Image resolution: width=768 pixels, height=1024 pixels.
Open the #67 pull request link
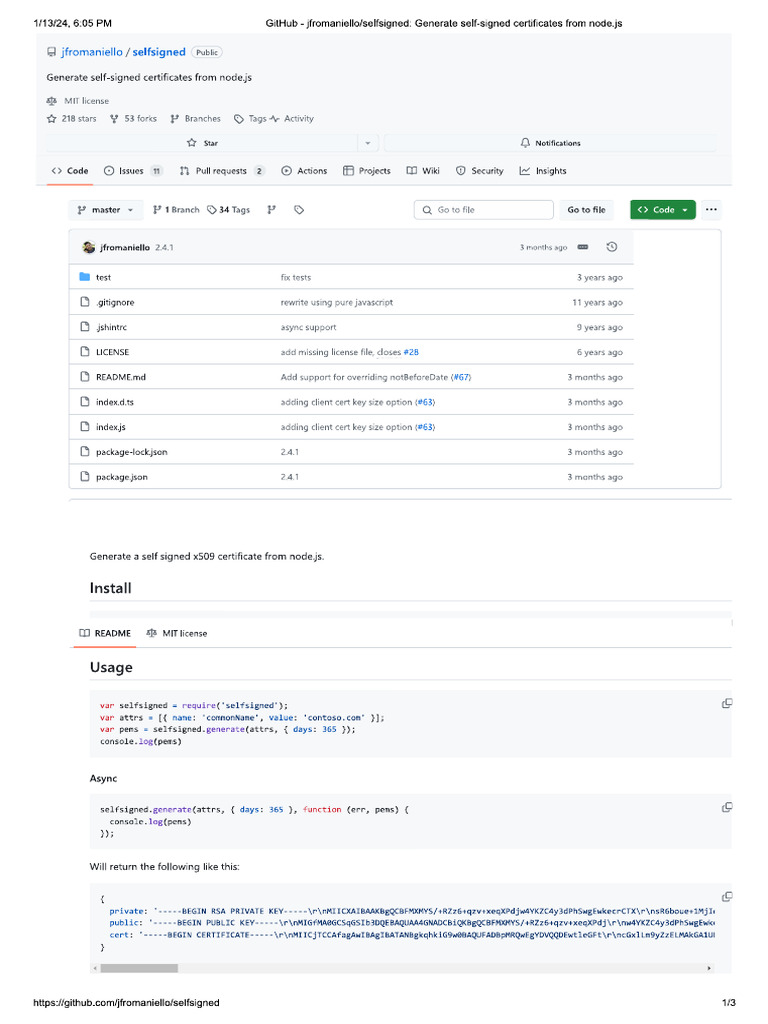pyautogui.click(x=461, y=377)
